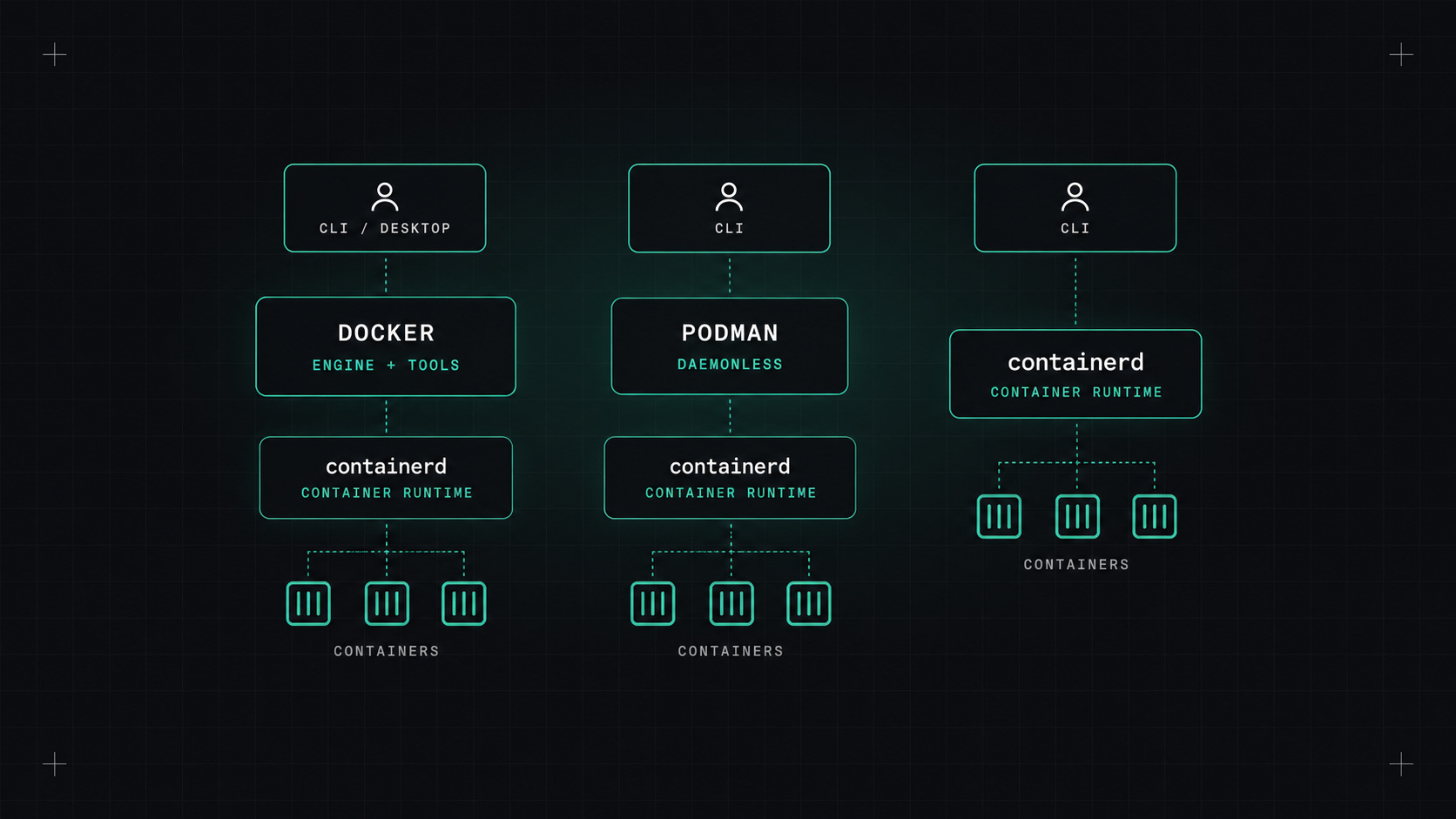Select the "PODMAN" title text

point(730,332)
